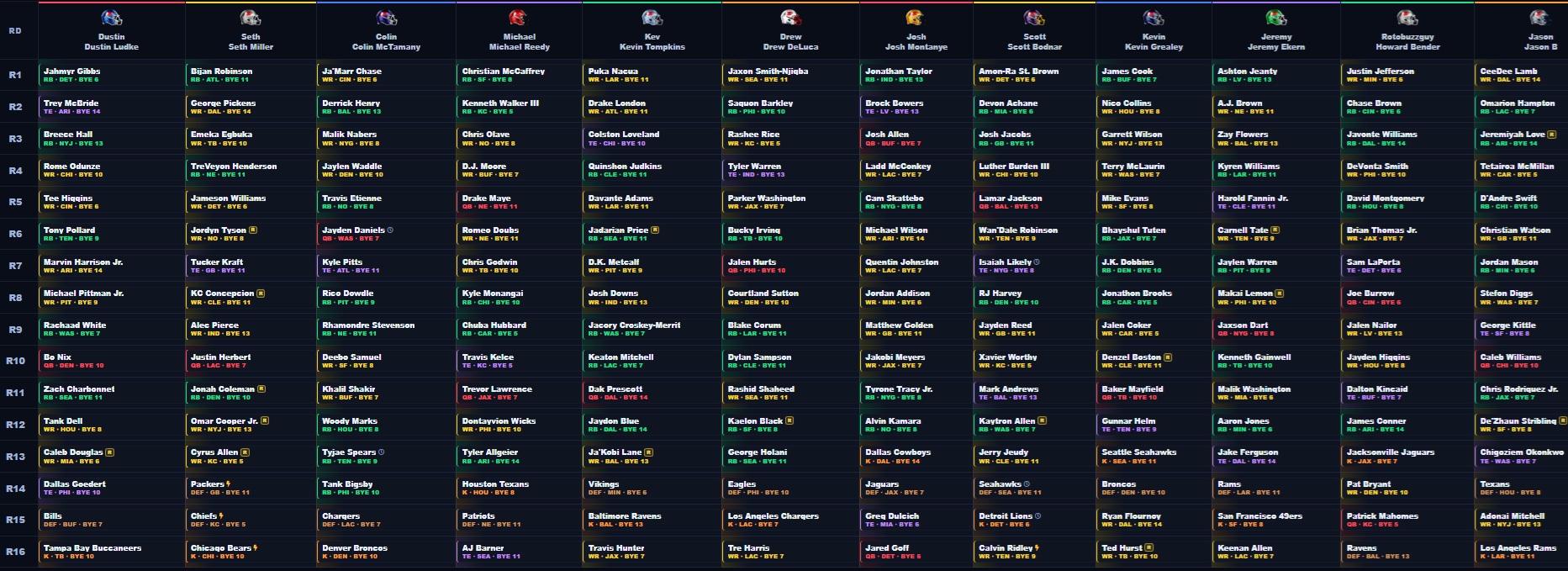The width and height of the screenshot is (1568, 571).
Task: Open the Josh Allen pick card
Action: pos(916,139)
